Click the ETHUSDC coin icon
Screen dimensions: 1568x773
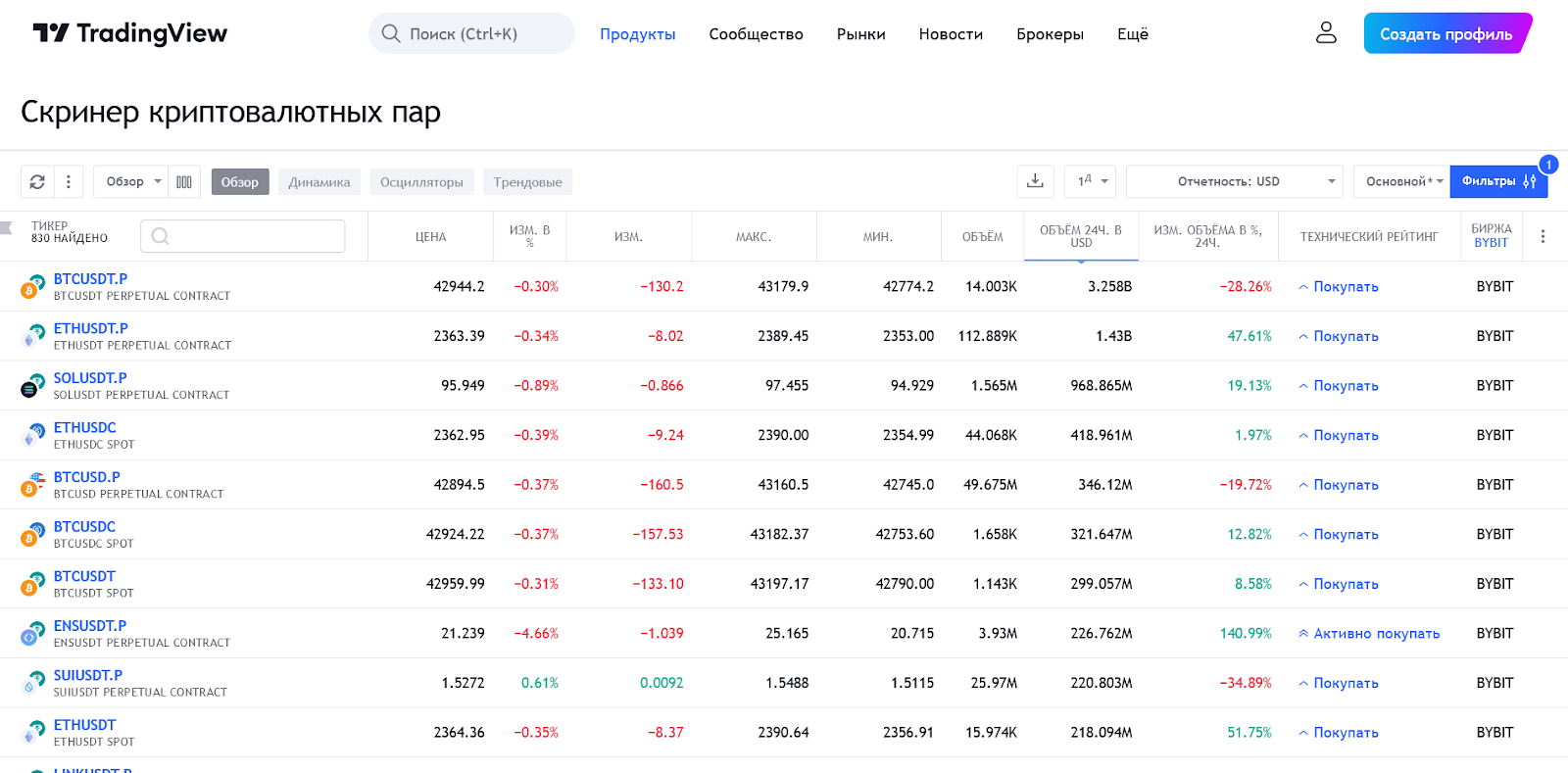[x=32, y=435]
